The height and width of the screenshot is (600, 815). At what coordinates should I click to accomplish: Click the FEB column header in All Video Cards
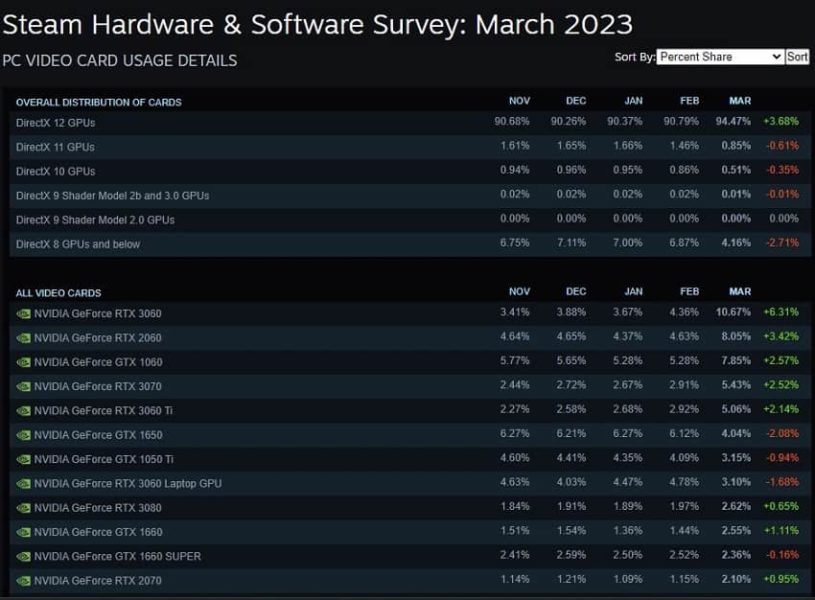pyautogui.click(x=689, y=292)
